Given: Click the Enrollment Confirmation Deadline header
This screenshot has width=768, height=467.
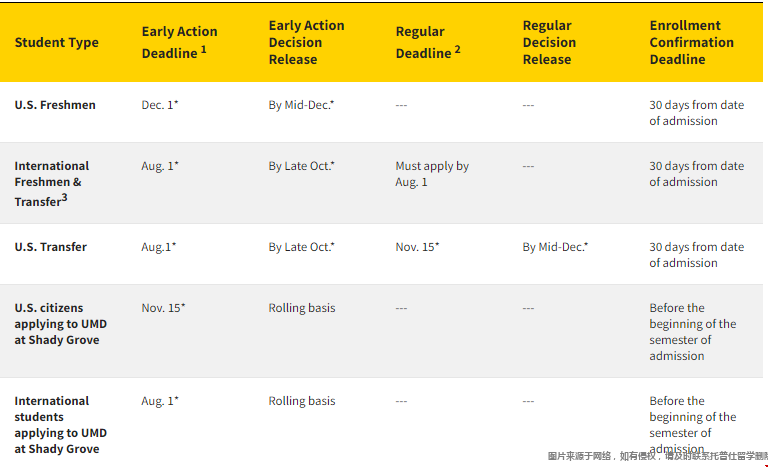Looking at the screenshot, I should (x=692, y=42).
